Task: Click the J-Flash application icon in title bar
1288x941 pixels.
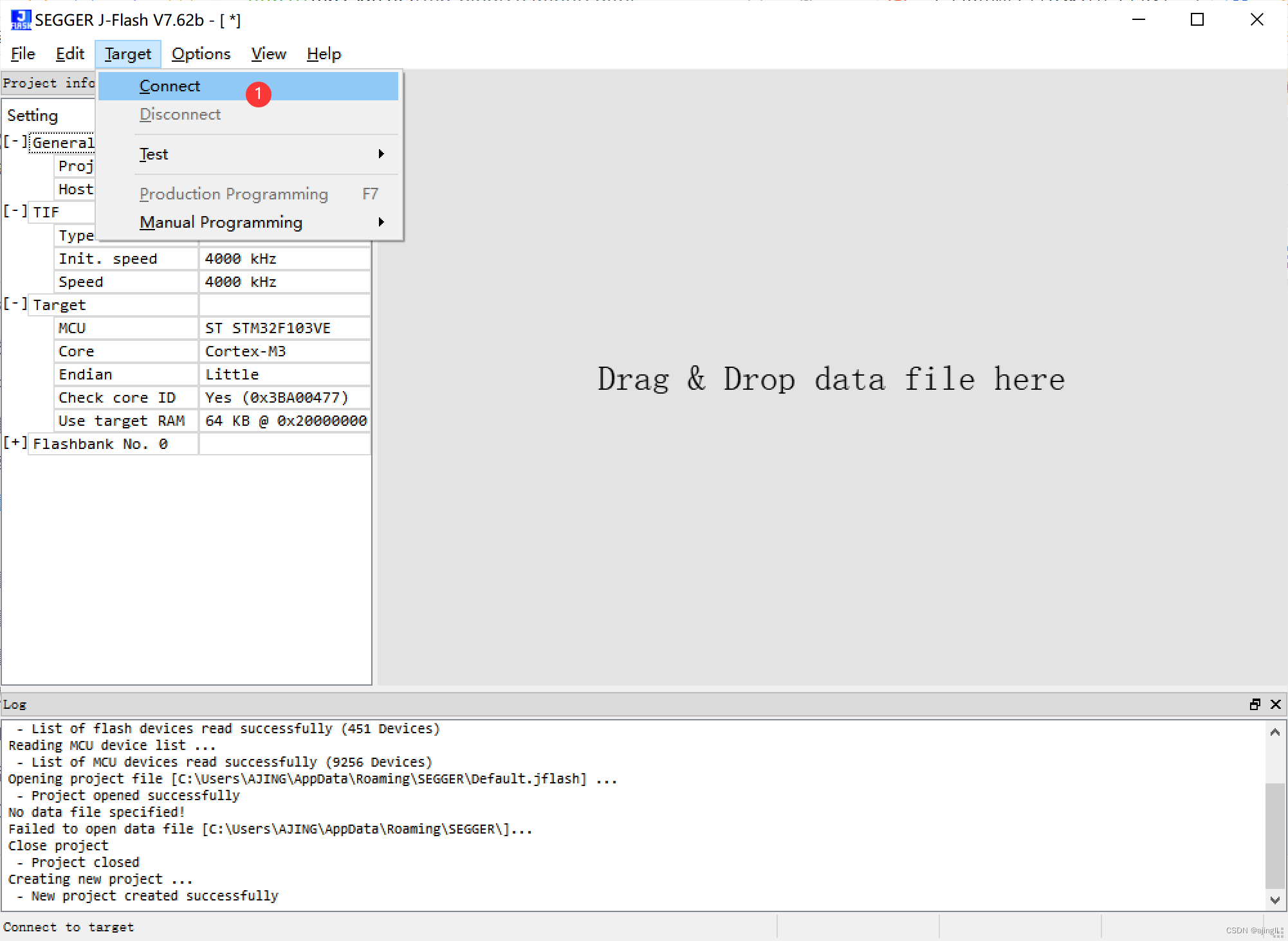Action: click(21, 19)
